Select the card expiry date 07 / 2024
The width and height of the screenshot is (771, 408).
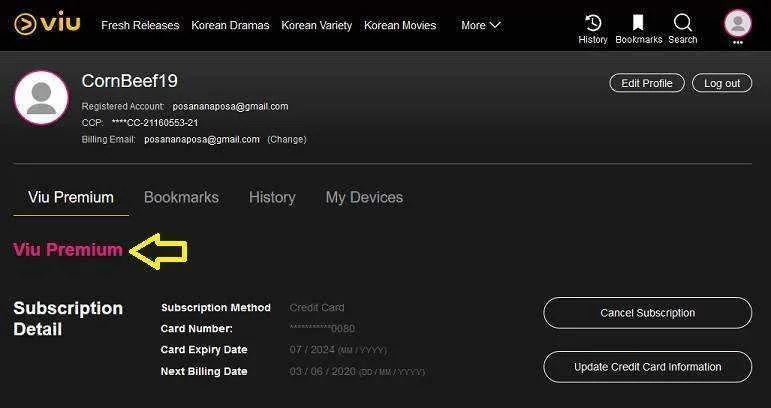[x=312, y=350]
